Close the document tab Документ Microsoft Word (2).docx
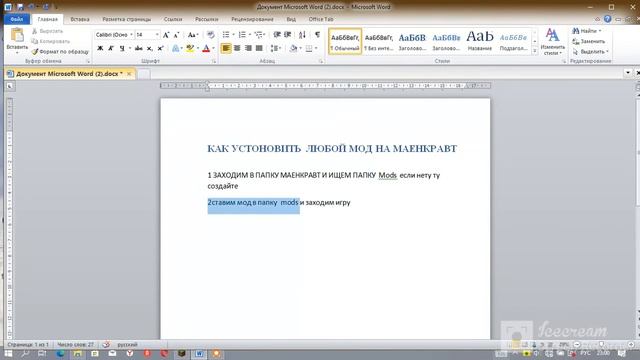The image size is (640, 360). tap(129, 74)
